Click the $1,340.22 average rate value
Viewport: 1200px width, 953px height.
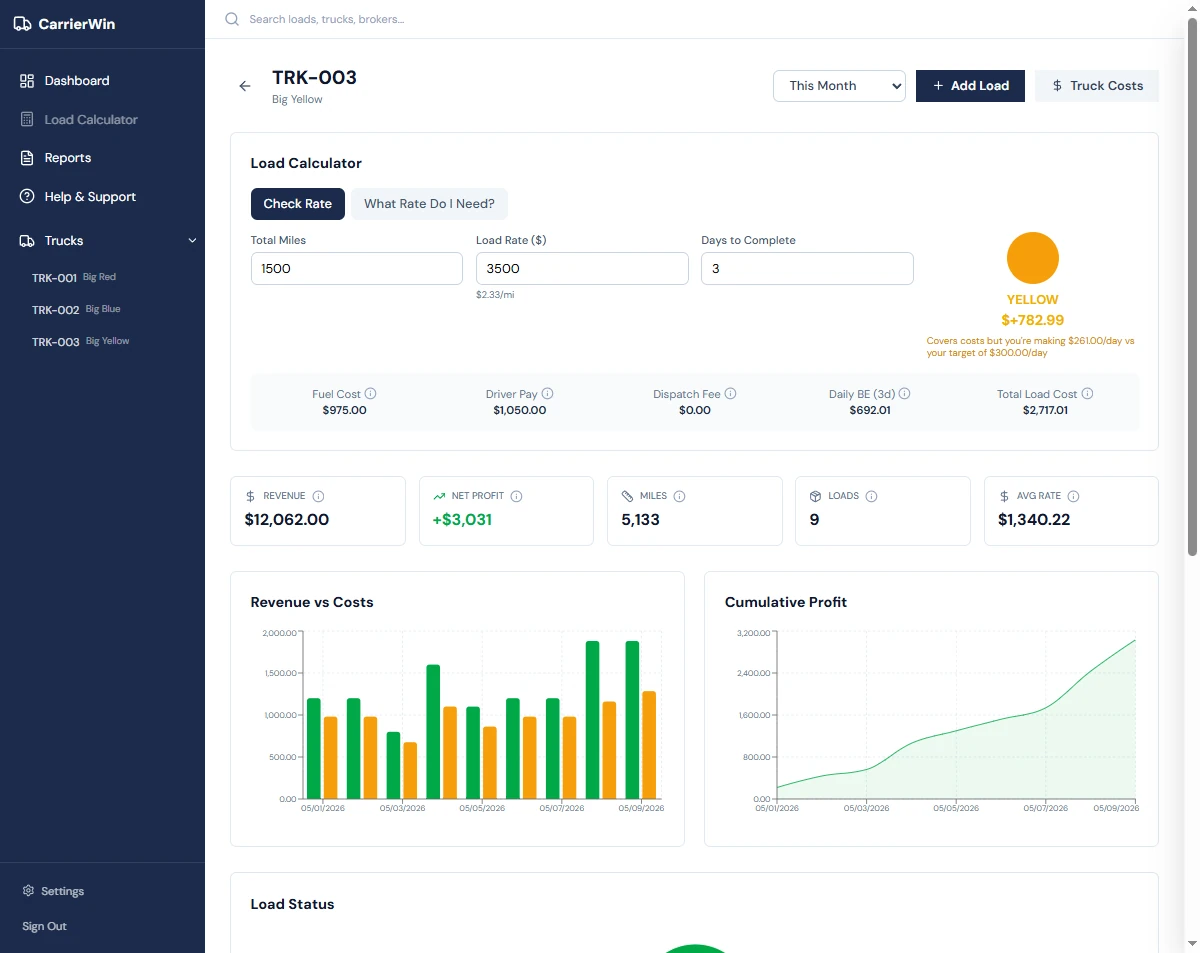tap(1034, 520)
